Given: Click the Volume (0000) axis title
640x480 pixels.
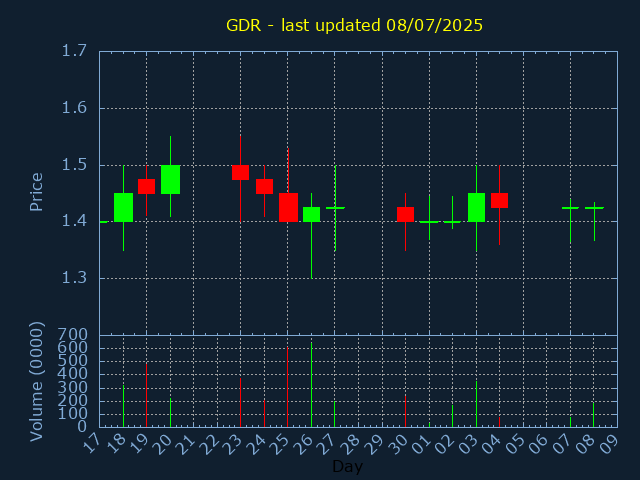Looking at the screenshot, I should (36, 382).
